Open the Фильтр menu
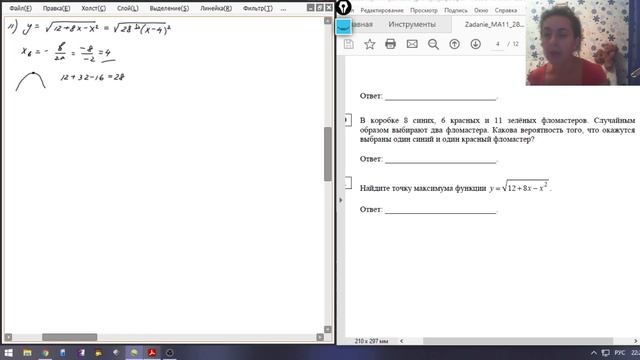The image size is (640, 360). 258,8
